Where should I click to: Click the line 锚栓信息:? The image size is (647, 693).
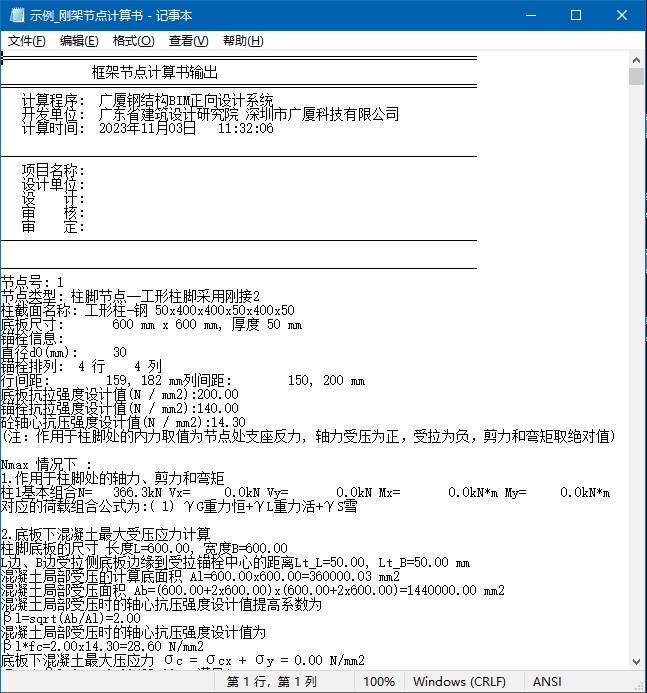pyautogui.click(x=32, y=339)
